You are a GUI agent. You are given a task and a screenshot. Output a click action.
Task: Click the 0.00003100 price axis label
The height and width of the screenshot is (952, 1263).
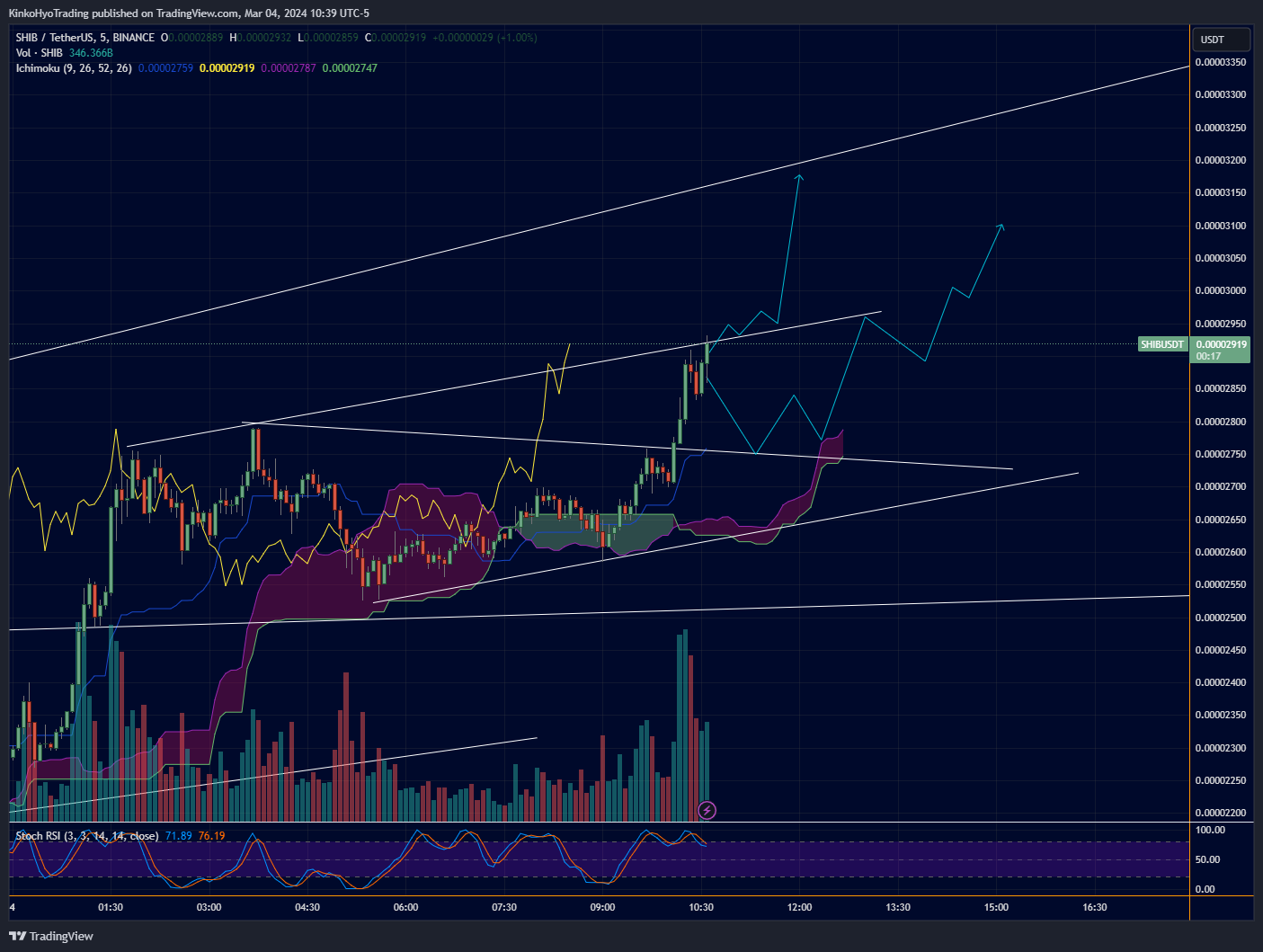tap(1221, 226)
